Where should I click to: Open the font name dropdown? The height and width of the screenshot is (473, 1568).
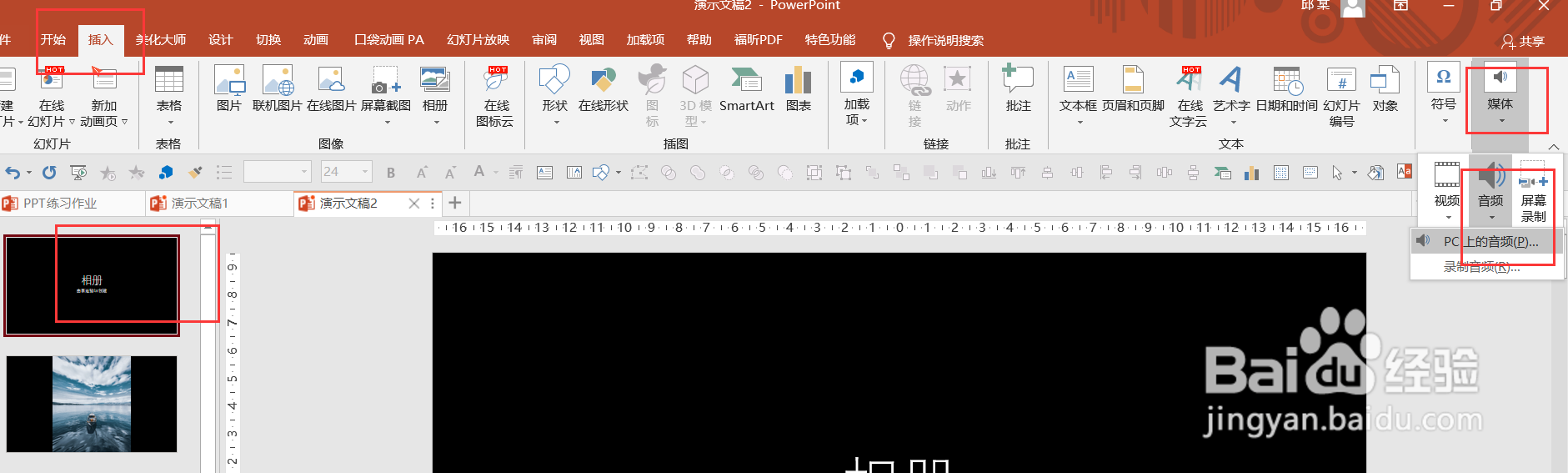(x=304, y=172)
